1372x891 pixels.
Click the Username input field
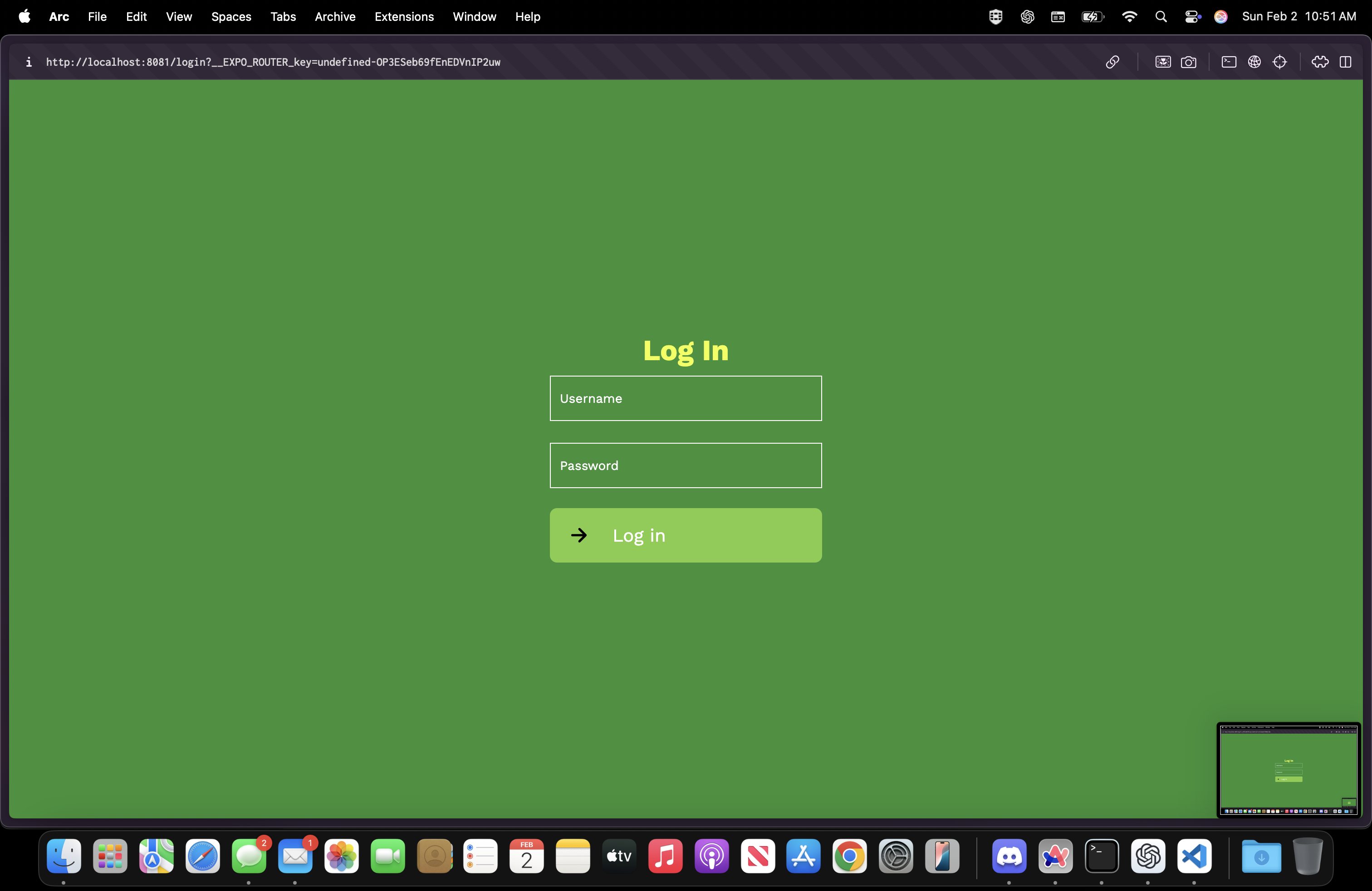tap(686, 398)
